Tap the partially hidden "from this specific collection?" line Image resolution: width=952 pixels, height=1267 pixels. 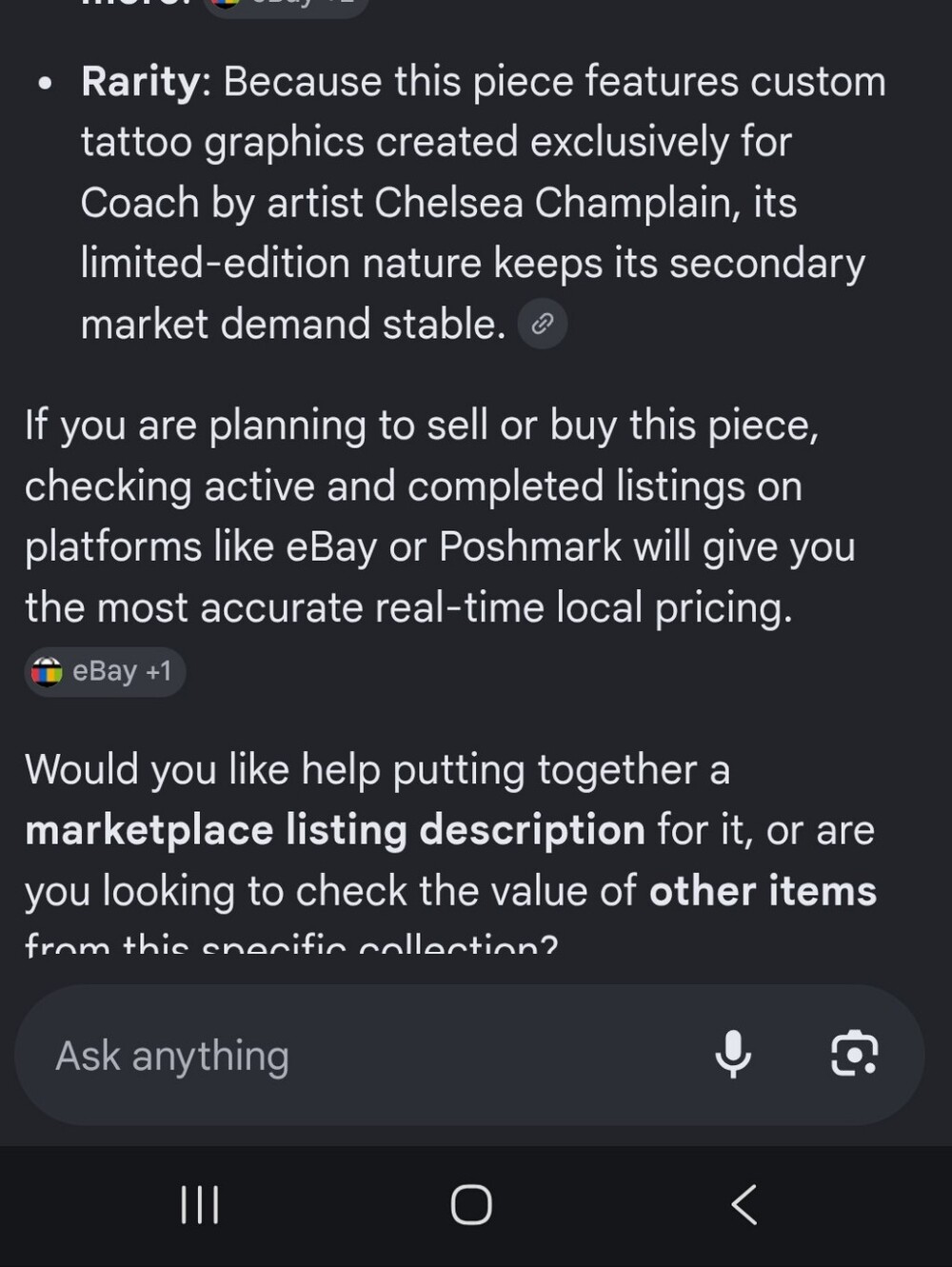coord(291,944)
